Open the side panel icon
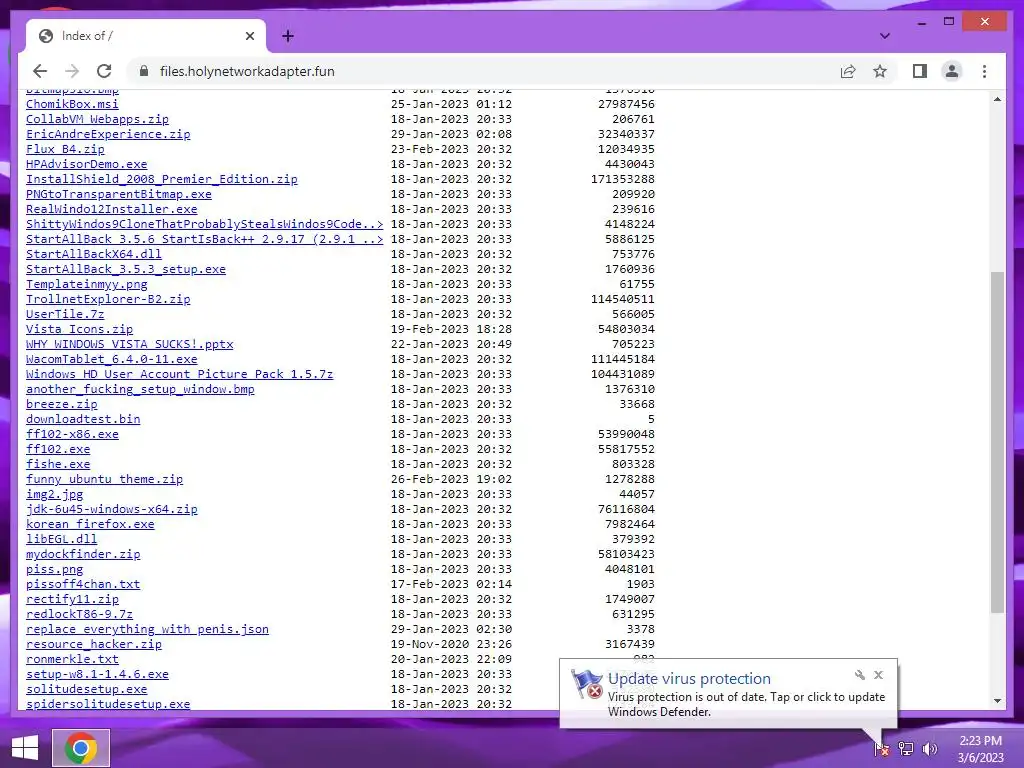 [920, 71]
